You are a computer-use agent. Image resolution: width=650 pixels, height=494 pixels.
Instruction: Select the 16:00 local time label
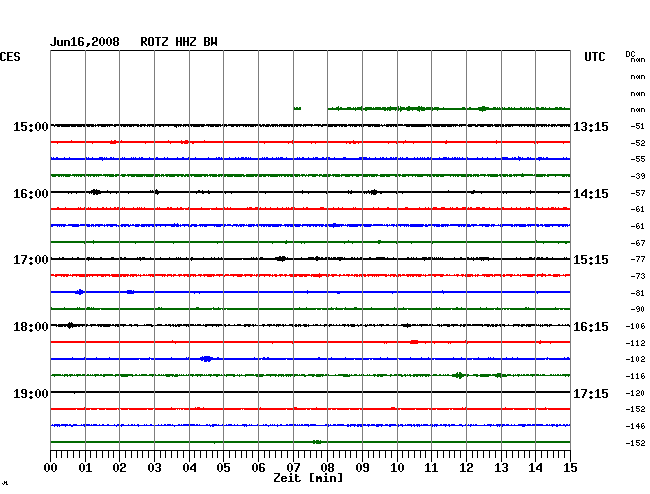31,194
